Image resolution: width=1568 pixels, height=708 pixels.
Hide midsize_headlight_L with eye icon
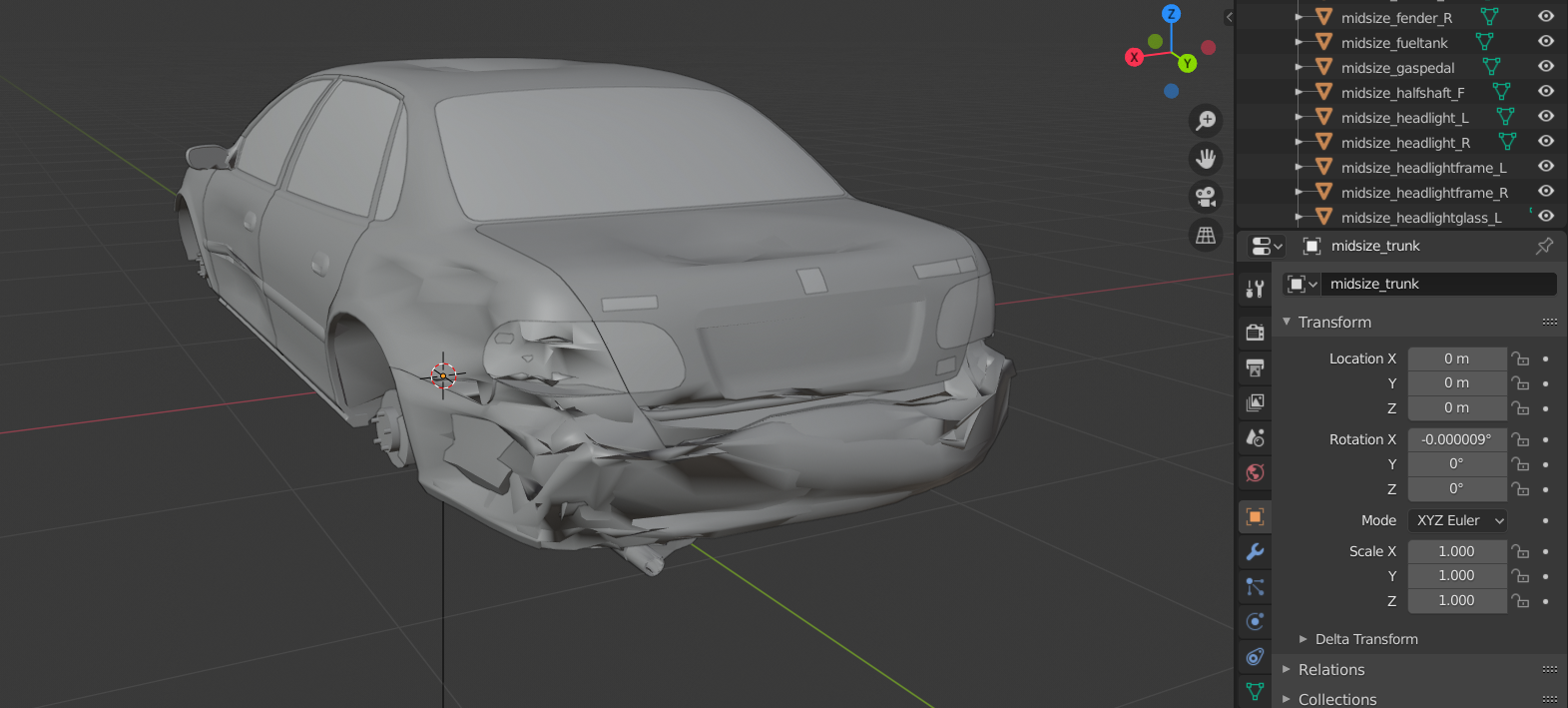(1546, 117)
